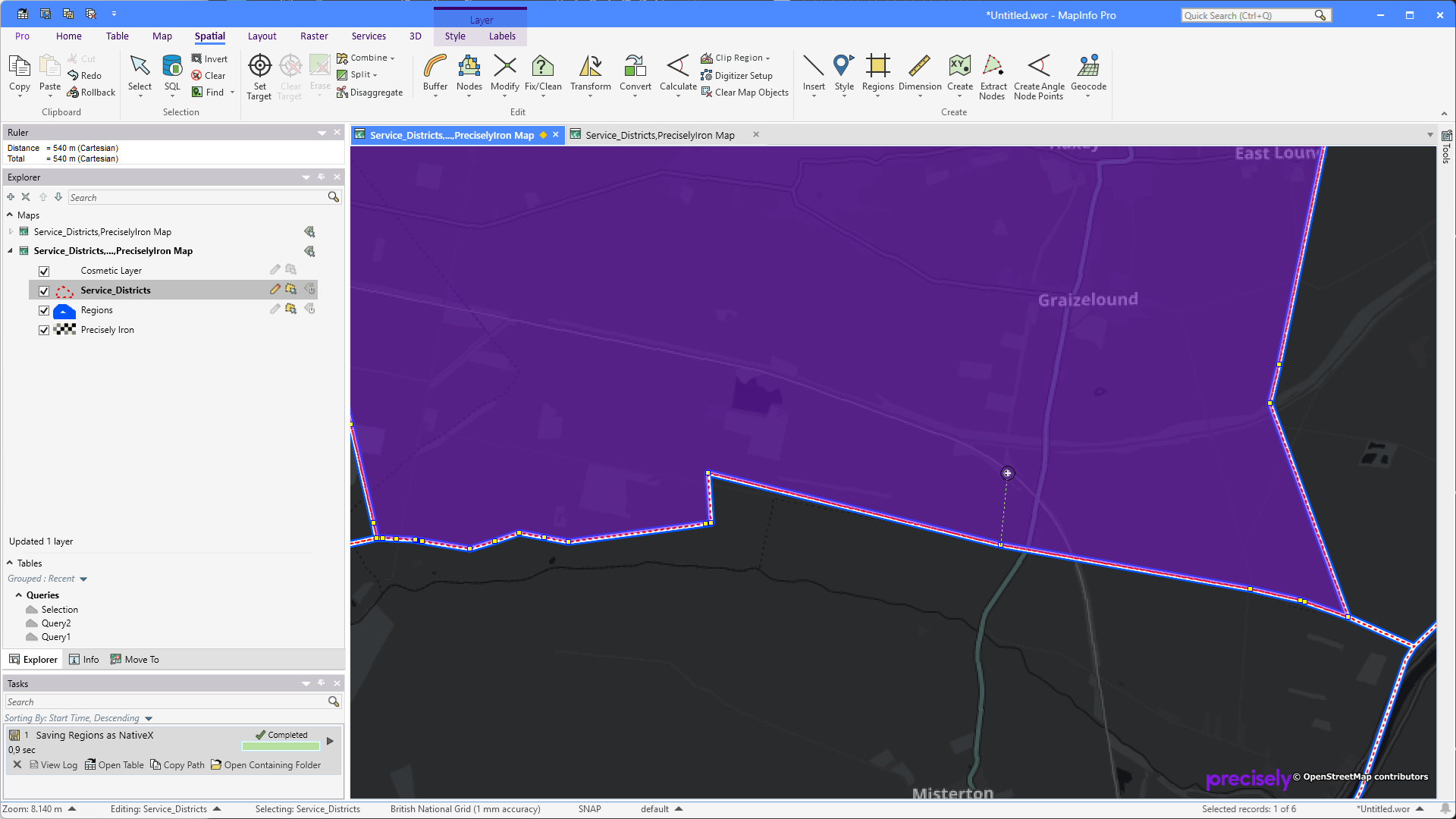Click Open Table link

[114, 765]
